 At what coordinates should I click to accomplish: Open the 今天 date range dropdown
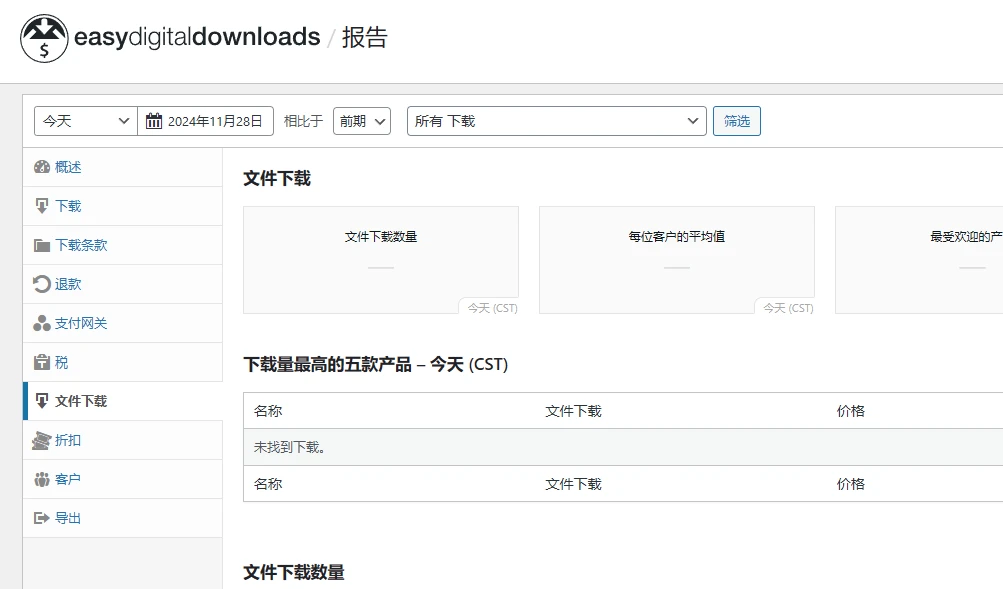84,120
